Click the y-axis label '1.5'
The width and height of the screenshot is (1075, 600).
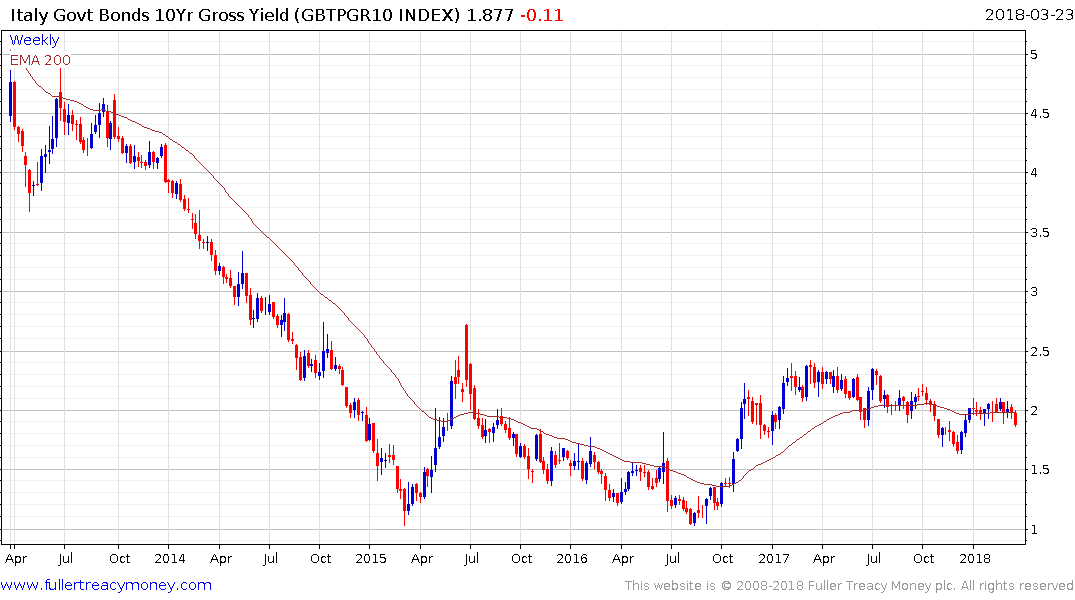pos(1039,470)
